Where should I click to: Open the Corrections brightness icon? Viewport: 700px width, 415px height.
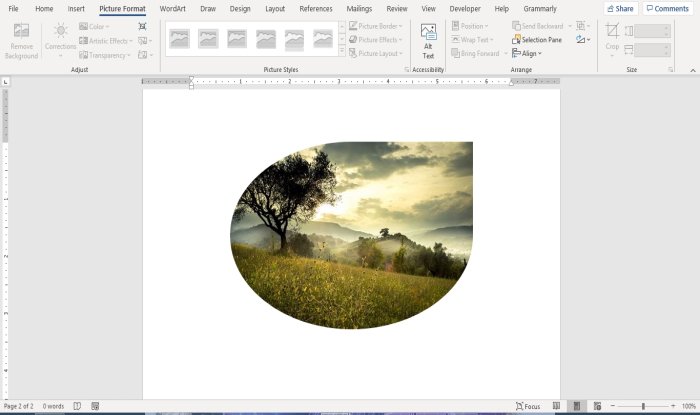click(x=60, y=30)
